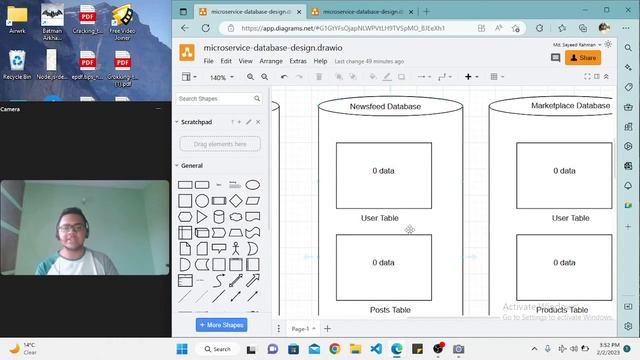Viewport: 640px width, 360px height.
Task: Choose the hexagon shape in General palette
Action: pos(185,217)
